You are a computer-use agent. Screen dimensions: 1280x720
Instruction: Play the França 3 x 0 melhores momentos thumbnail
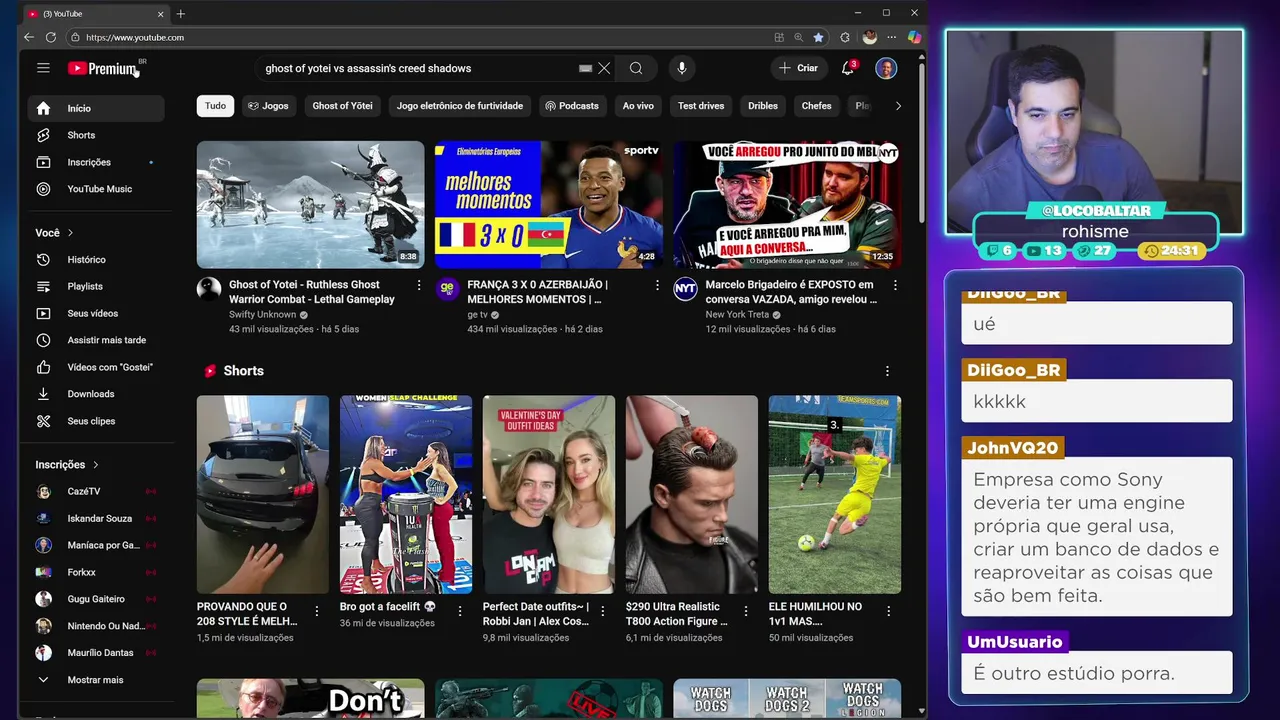tap(549, 205)
